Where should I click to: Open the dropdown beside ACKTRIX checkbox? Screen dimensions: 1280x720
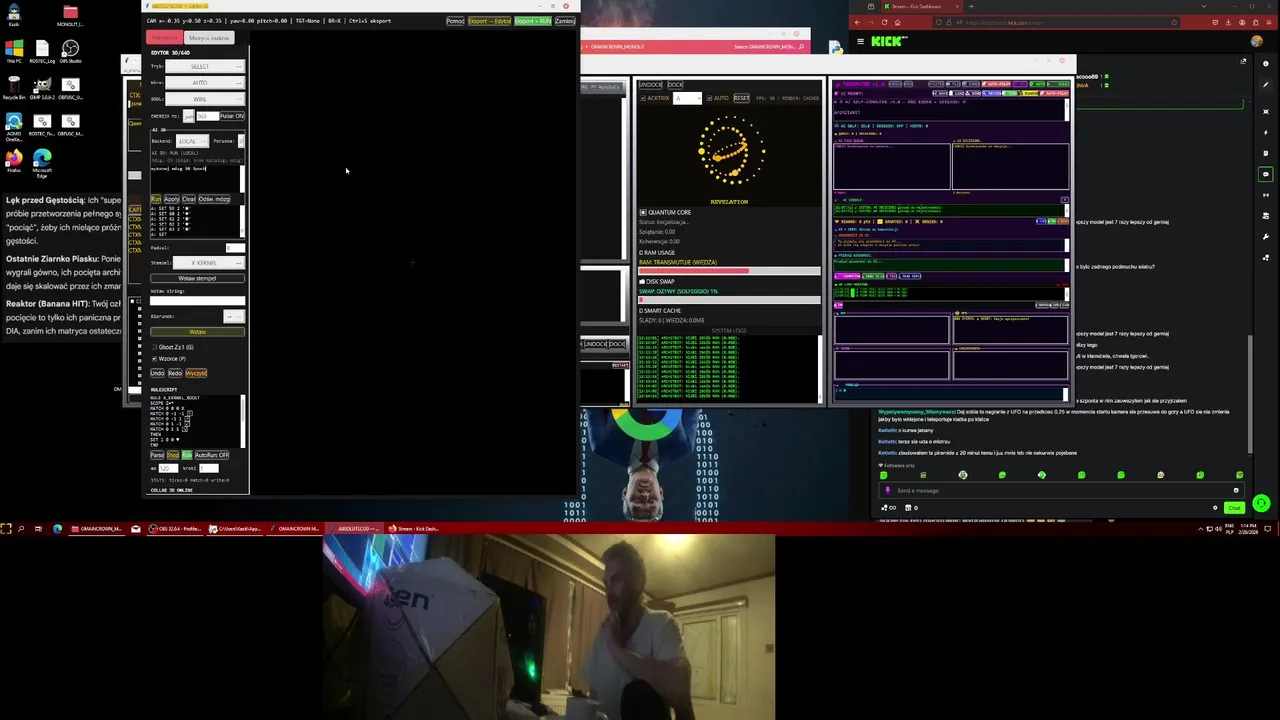point(687,98)
